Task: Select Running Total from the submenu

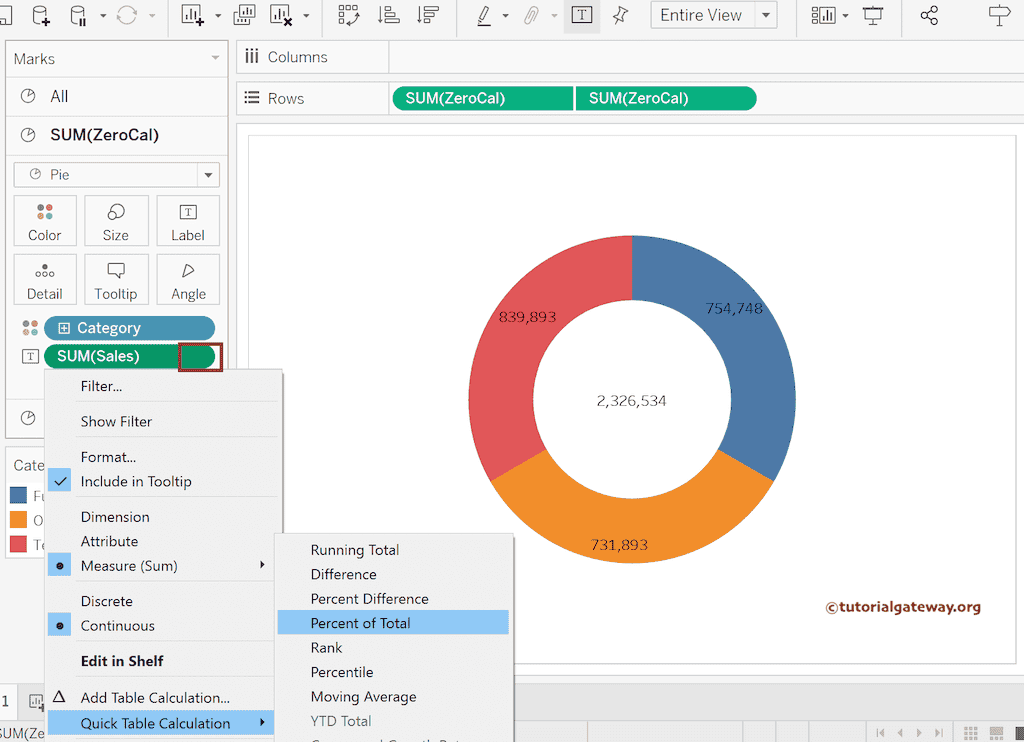Action: (354, 550)
